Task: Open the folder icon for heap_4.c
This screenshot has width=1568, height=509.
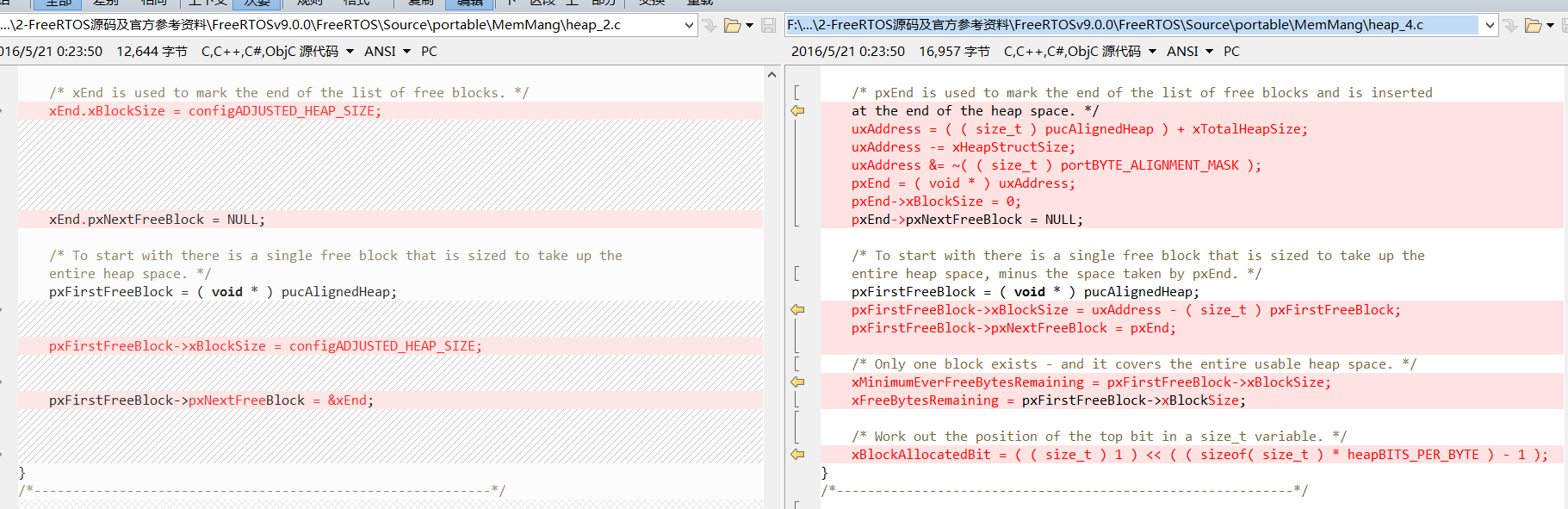Action: pyautogui.click(x=1534, y=26)
